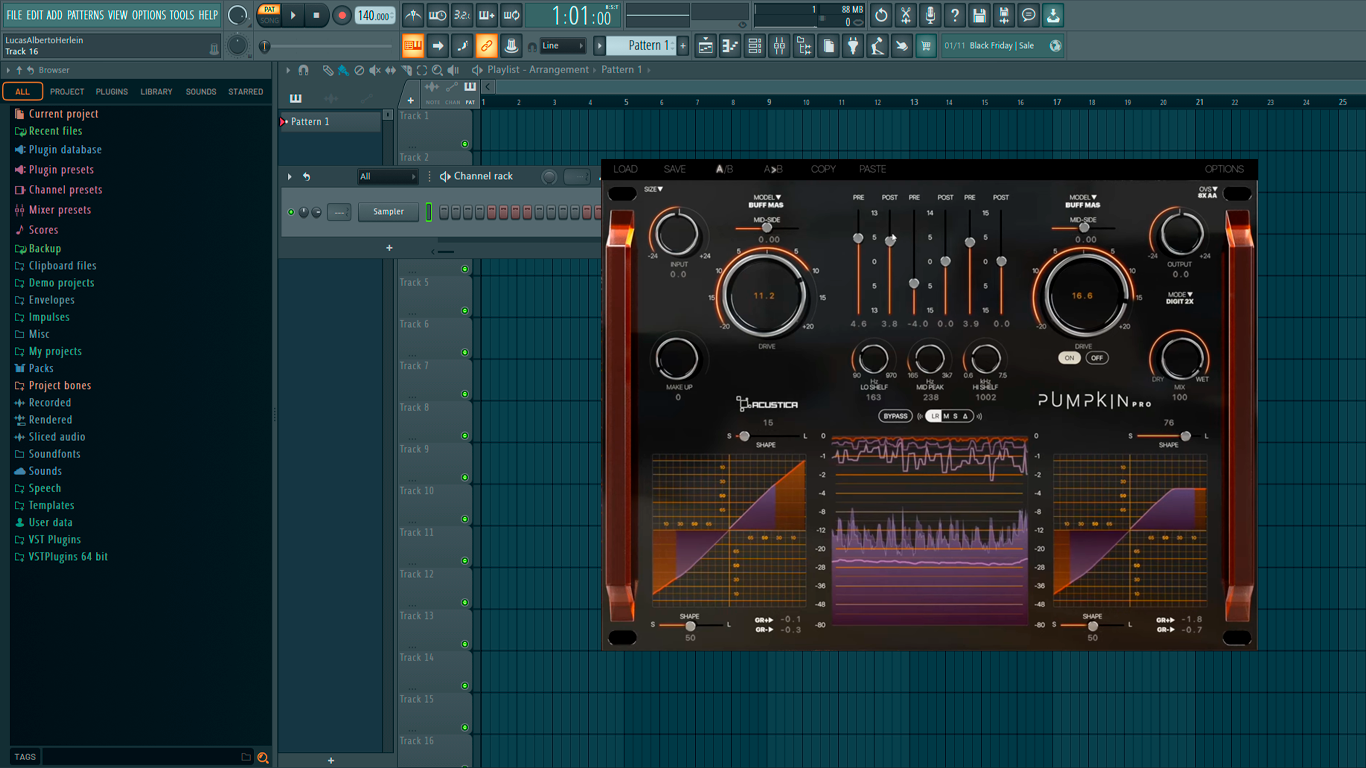Switch Pumpkin right Drive to OFF

coord(1096,358)
